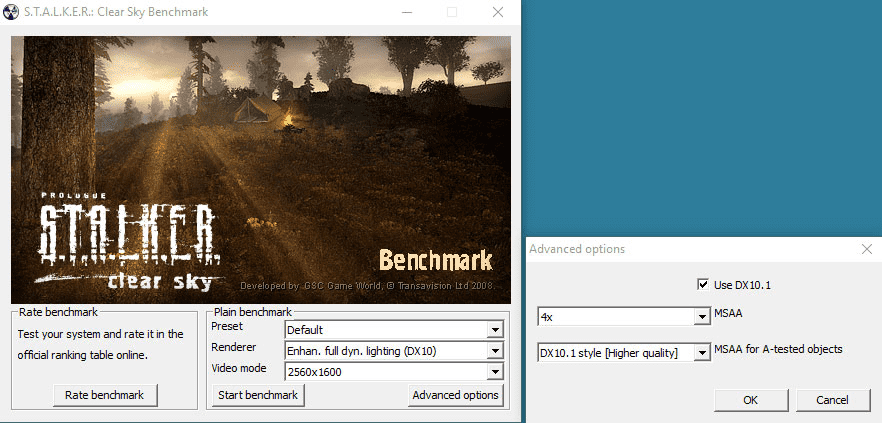Confirm with OK in Advanced options
882x423 pixels.
click(x=751, y=400)
